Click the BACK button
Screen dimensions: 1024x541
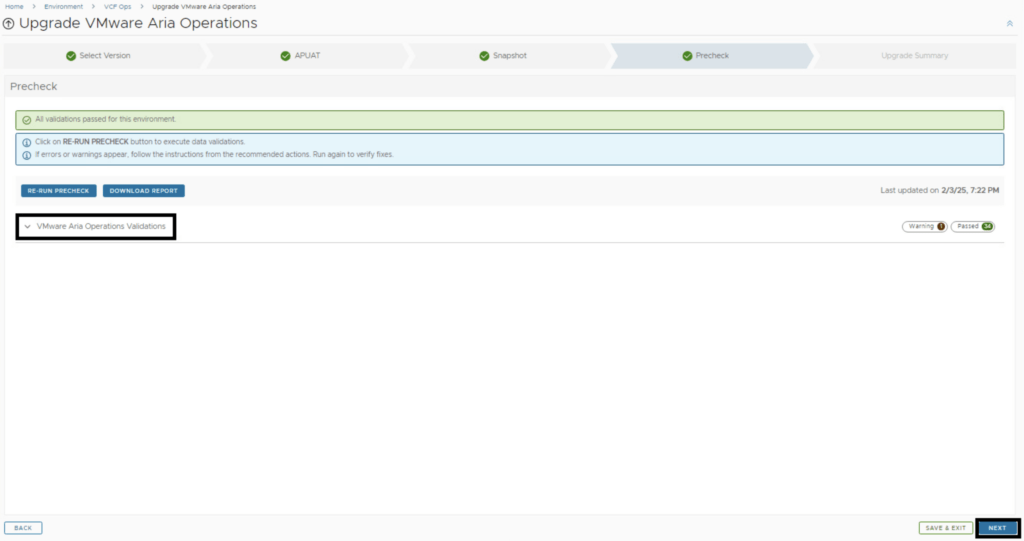23,528
